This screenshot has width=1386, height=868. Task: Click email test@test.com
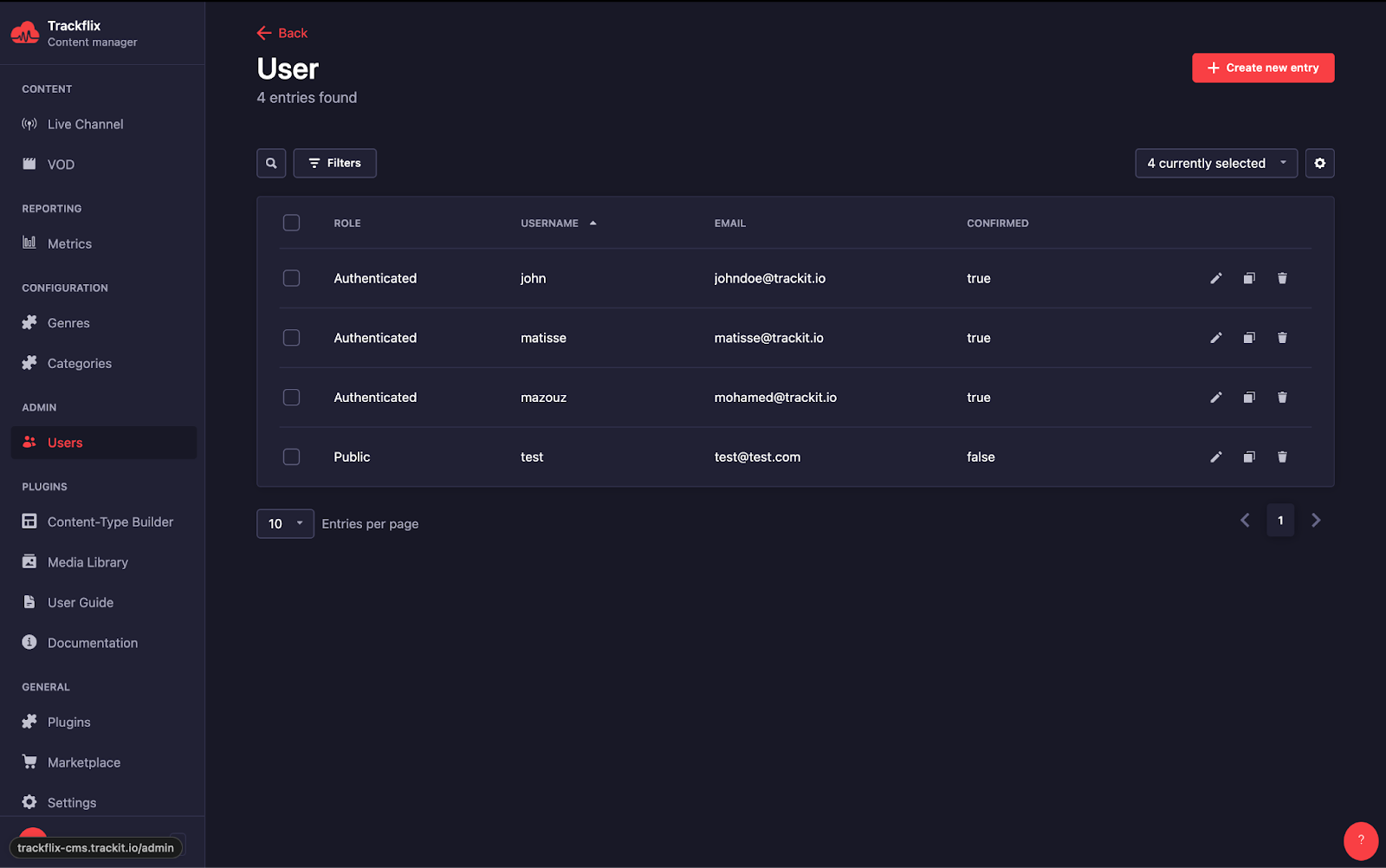(x=757, y=457)
